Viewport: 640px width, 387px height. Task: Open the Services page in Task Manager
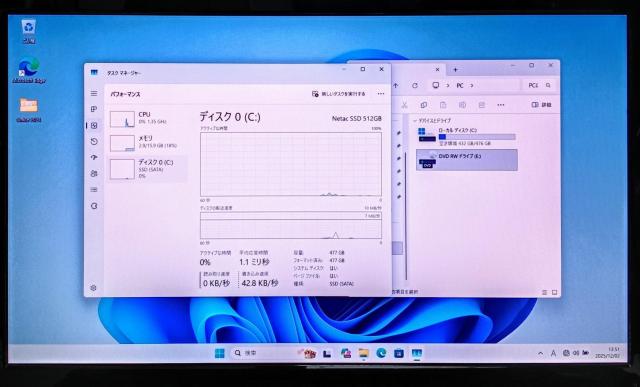pyautogui.click(x=94, y=206)
